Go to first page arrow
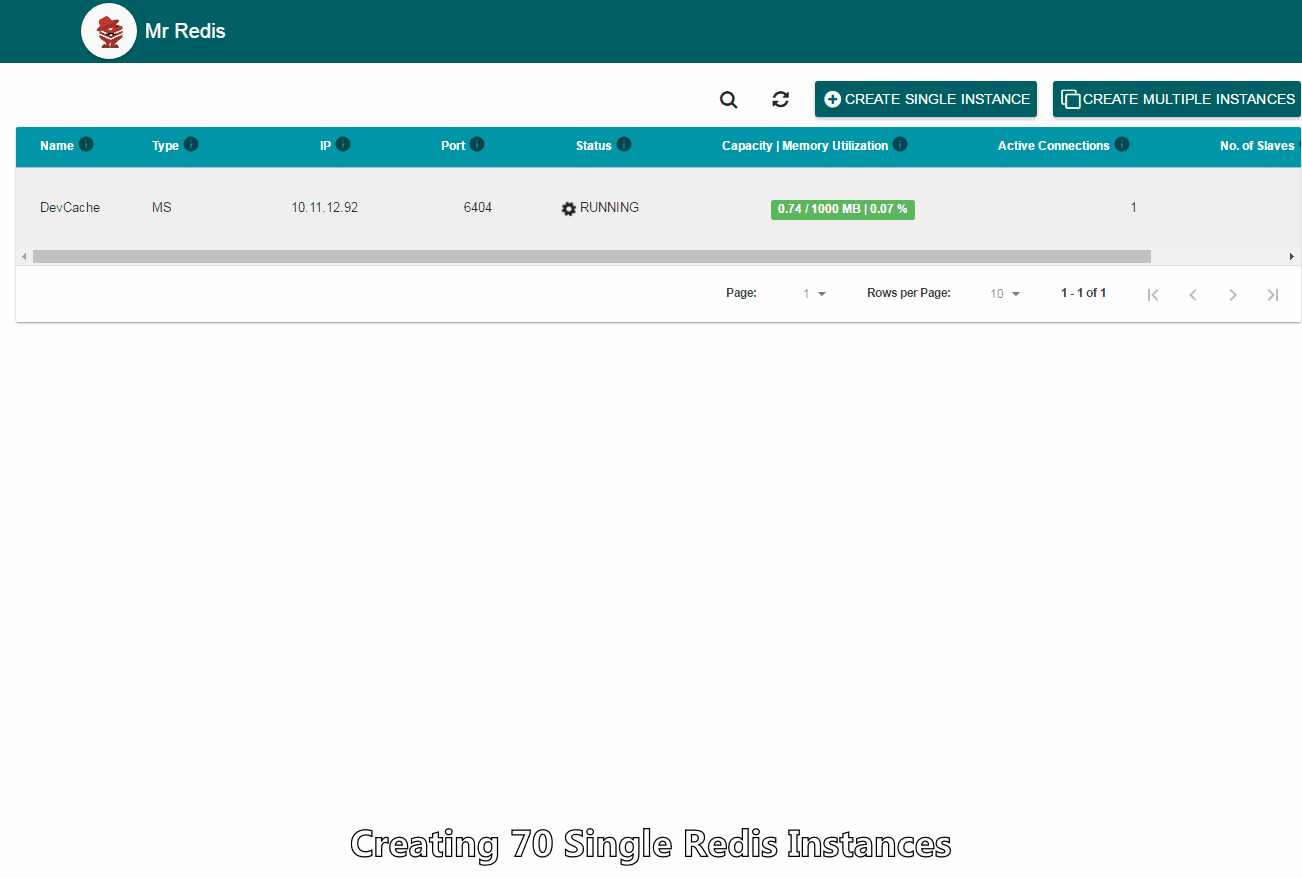 (1153, 294)
